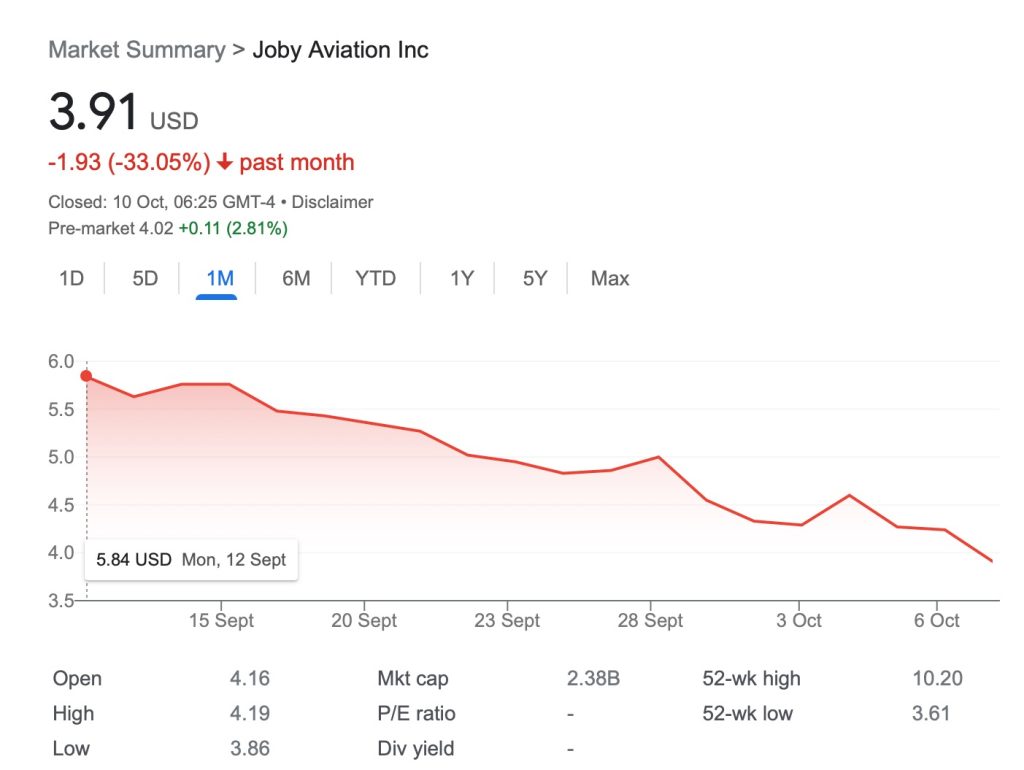Switch to the 6M time range
This screenshot has width=1024, height=770.
tap(296, 278)
